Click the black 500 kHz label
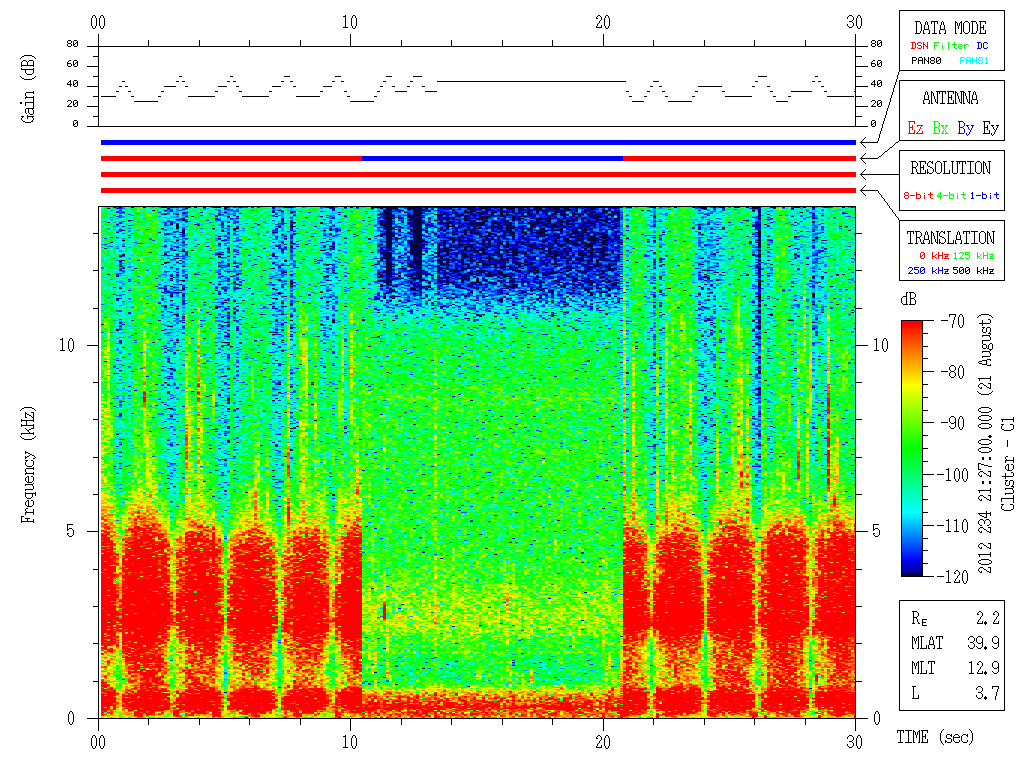1024x768 pixels. 973,270
